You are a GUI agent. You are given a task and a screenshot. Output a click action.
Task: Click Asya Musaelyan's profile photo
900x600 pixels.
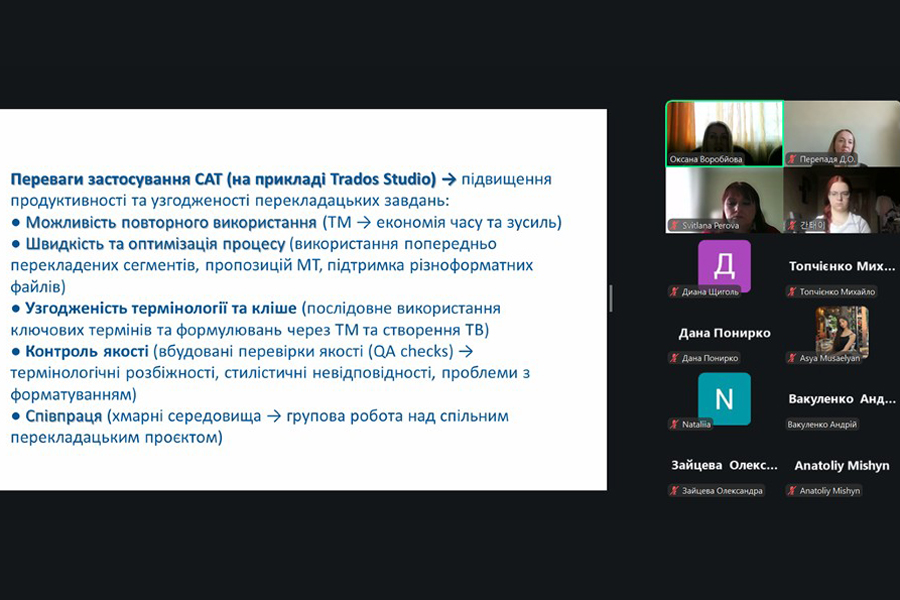pos(842,332)
